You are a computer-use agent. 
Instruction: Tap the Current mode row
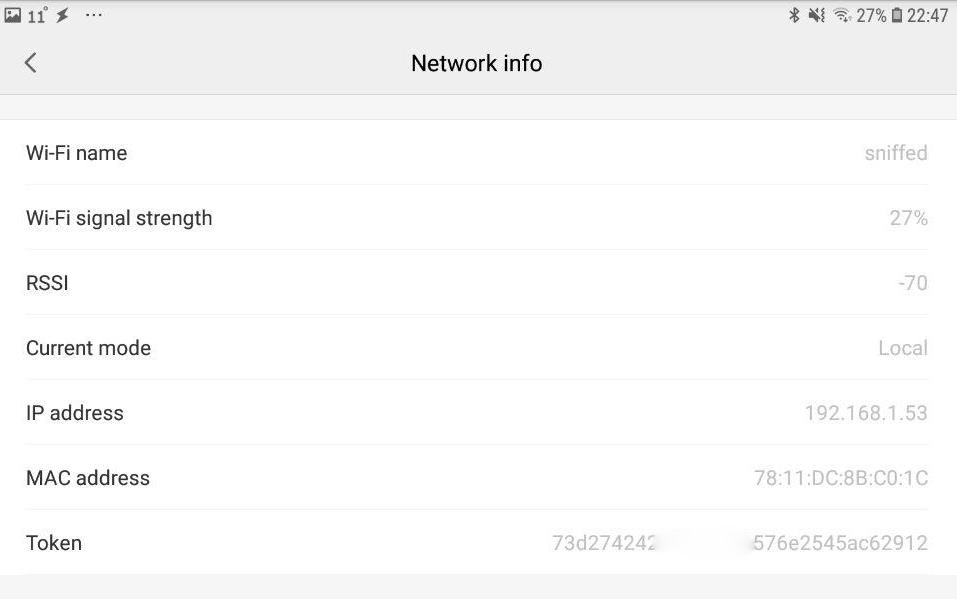tap(477, 348)
